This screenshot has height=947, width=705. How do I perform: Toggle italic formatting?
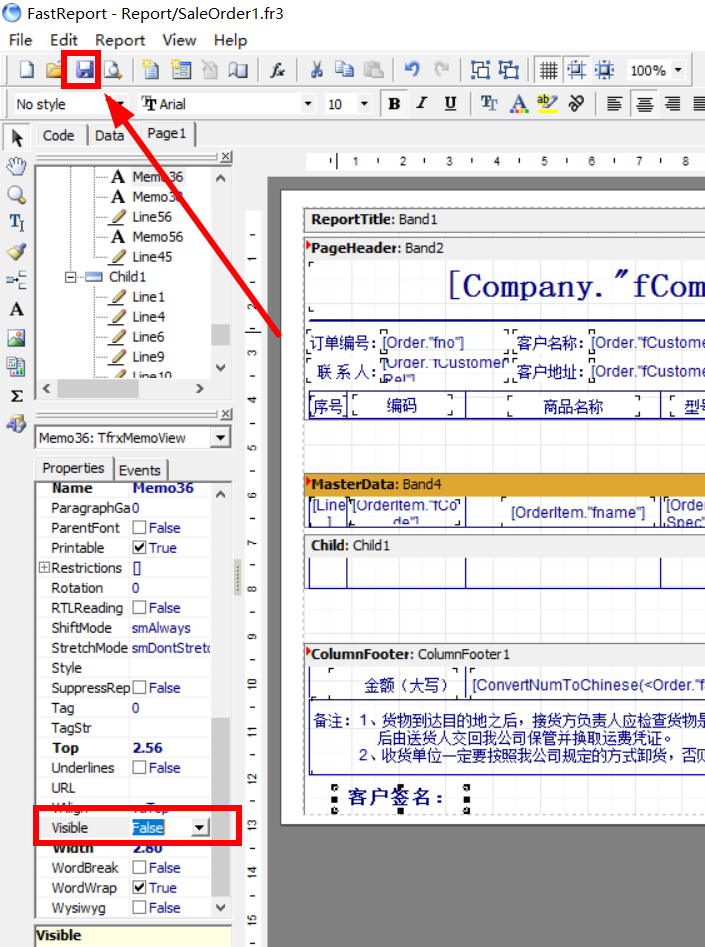coord(422,104)
